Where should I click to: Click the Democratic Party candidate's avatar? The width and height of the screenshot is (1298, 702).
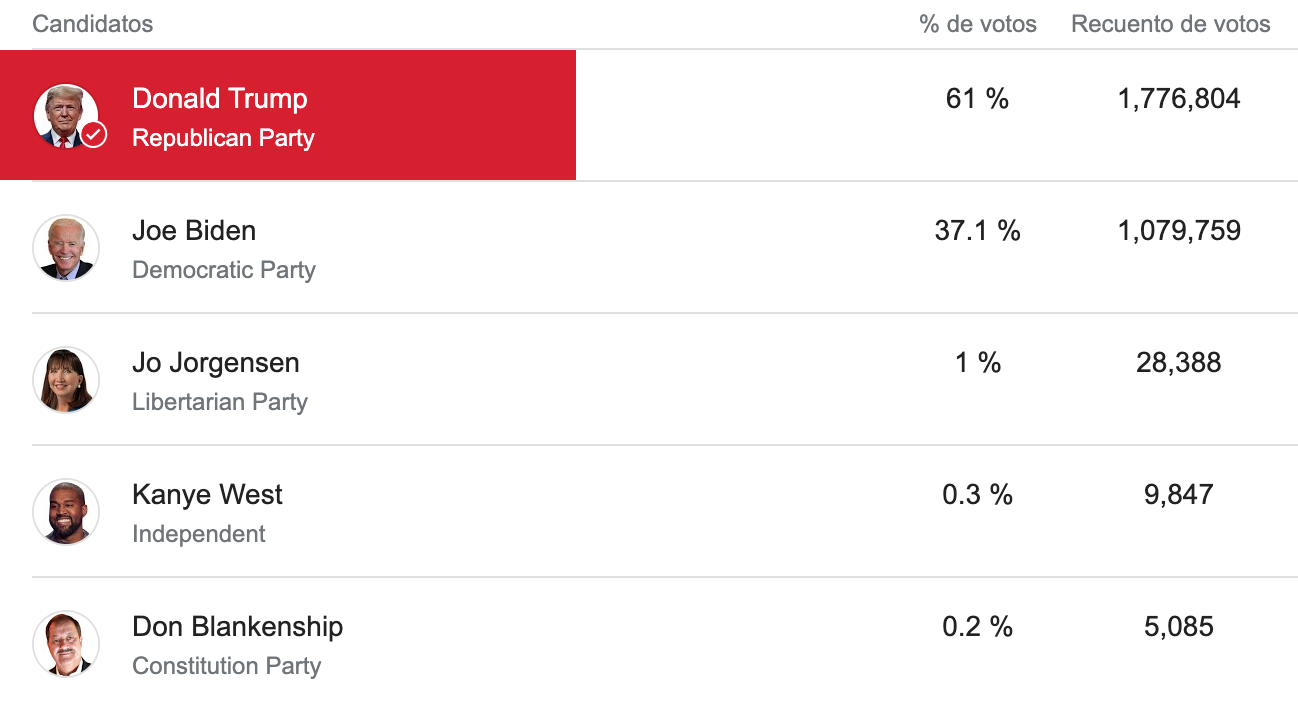(x=66, y=247)
